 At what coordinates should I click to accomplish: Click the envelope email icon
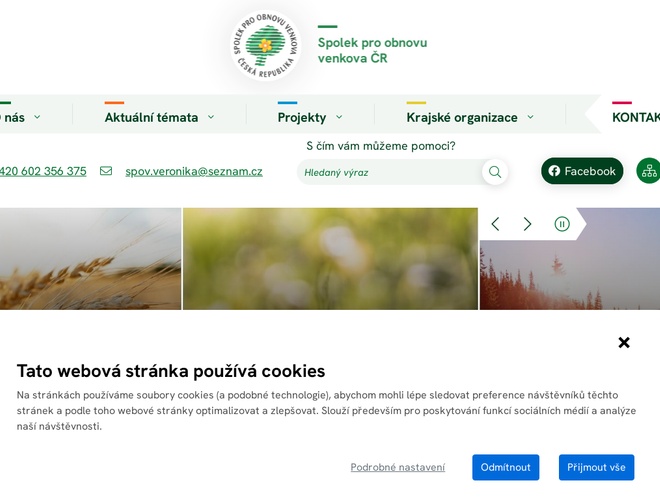click(106, 170)
